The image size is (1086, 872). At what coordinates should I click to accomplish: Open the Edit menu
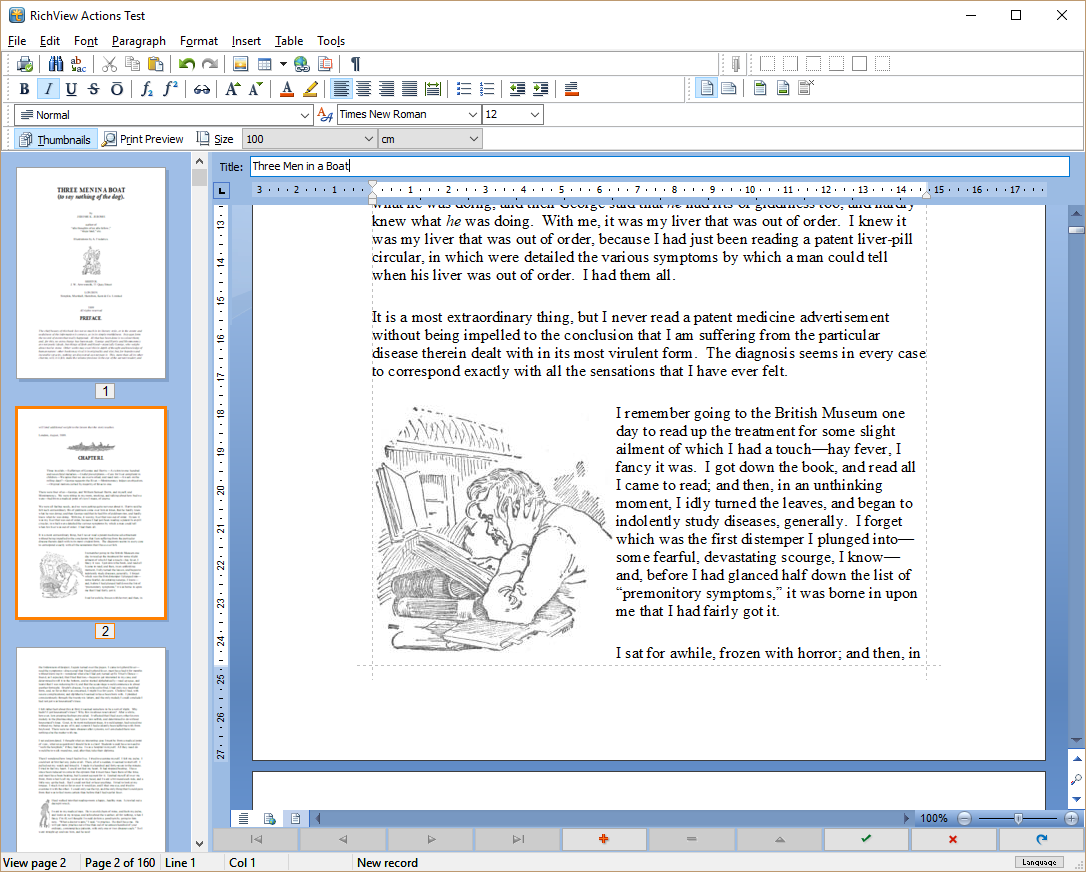click(50, 41)
